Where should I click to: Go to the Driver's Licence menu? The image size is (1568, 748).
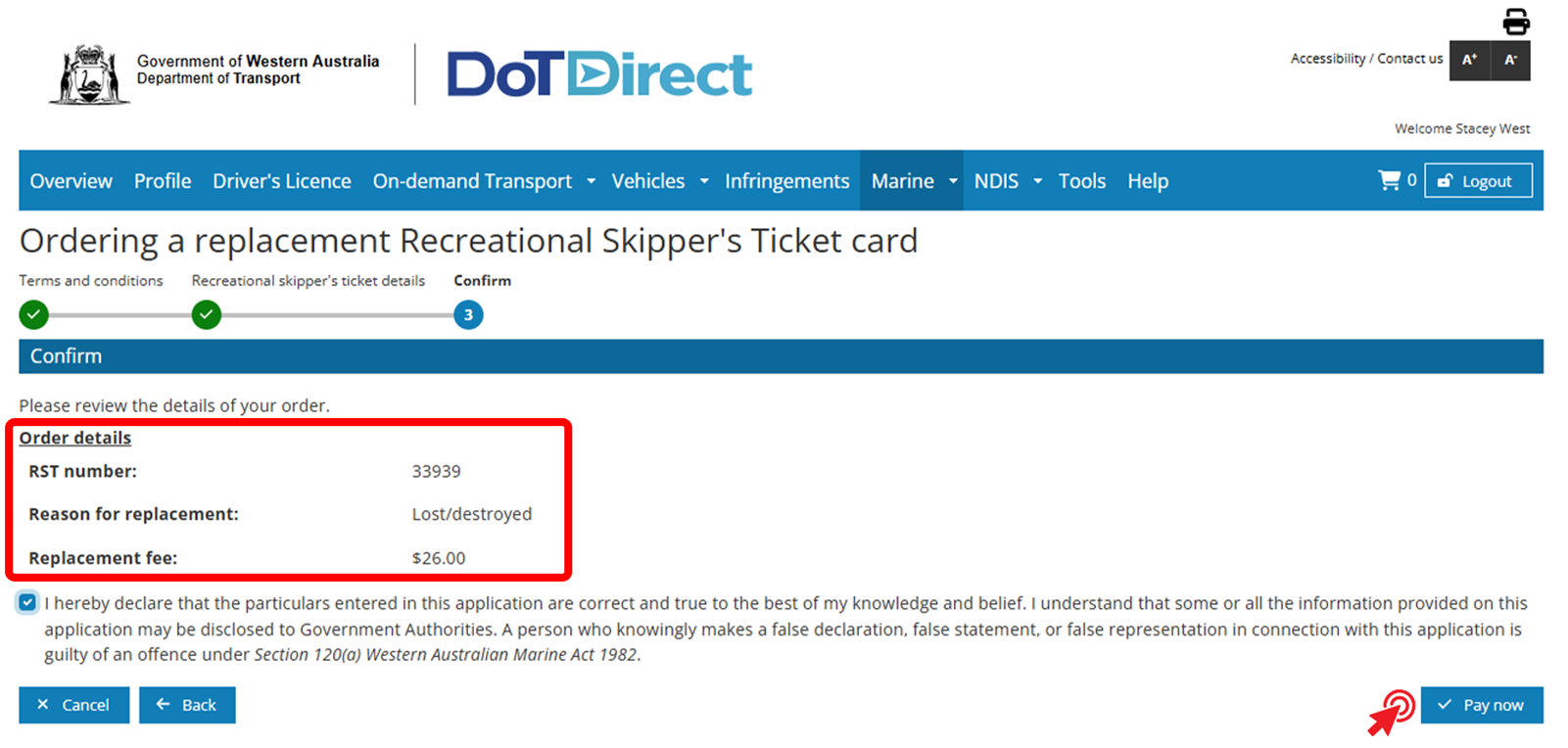point(281,181)
